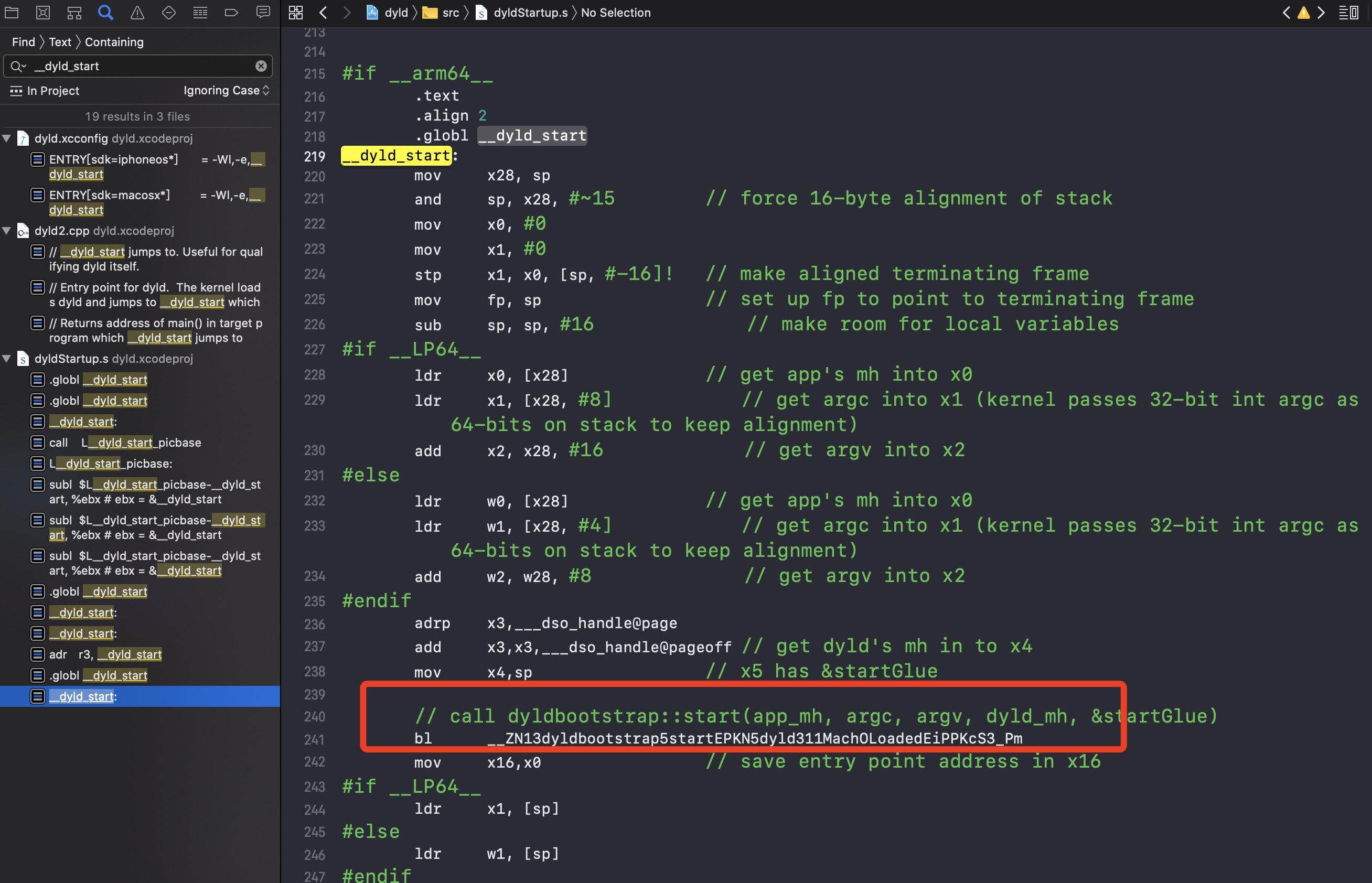
Task: Open the Ignoring Case popup
Action: [227, 91]
